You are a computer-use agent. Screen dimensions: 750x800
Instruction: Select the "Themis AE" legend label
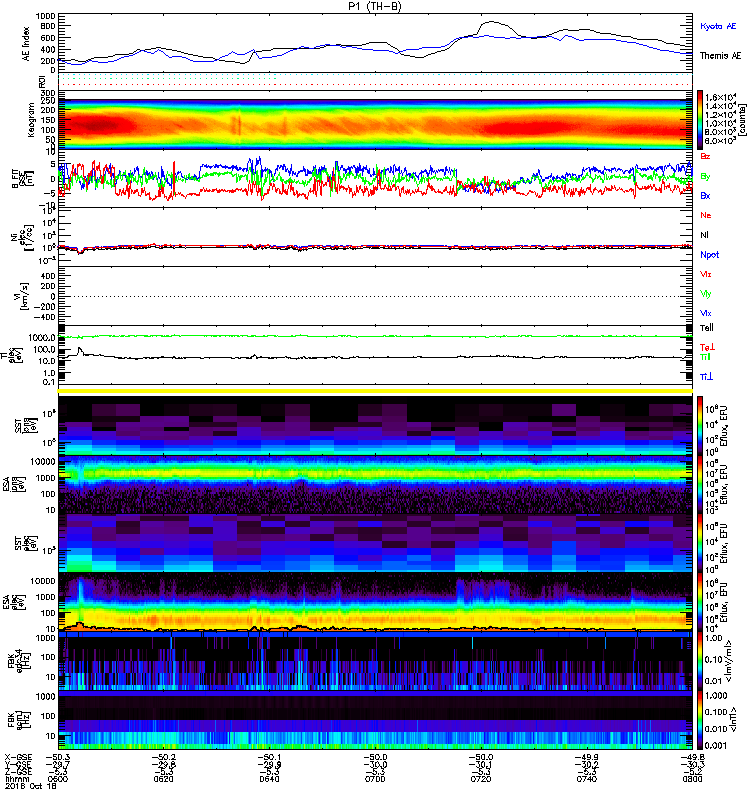coord(720,56)
